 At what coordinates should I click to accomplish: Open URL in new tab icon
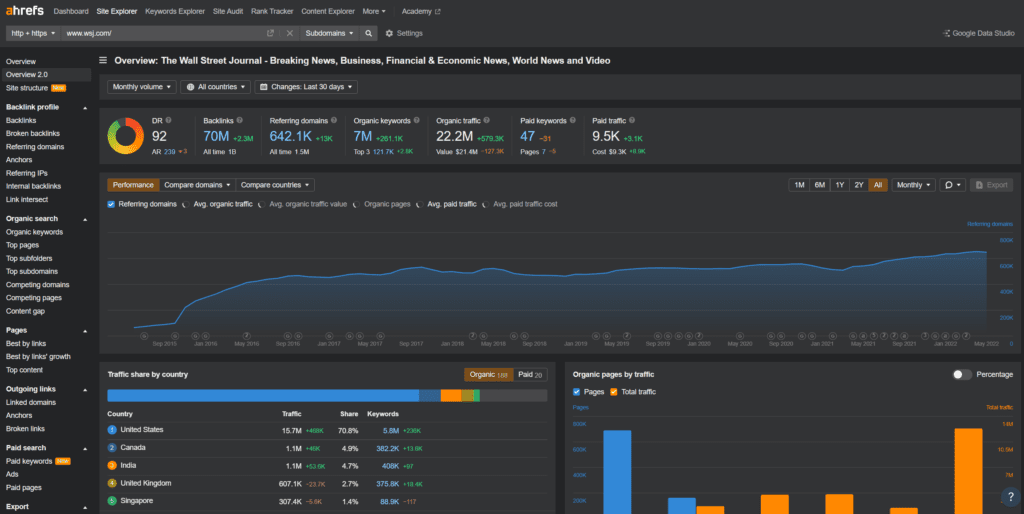[x=270, y=33]
